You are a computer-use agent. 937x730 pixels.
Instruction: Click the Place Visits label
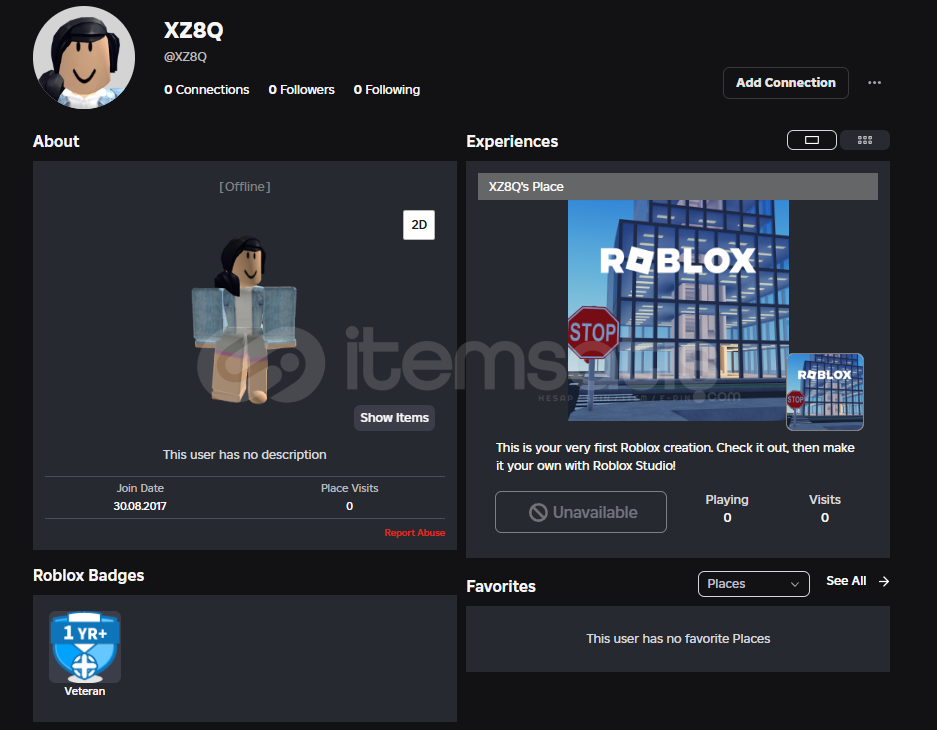350,488
